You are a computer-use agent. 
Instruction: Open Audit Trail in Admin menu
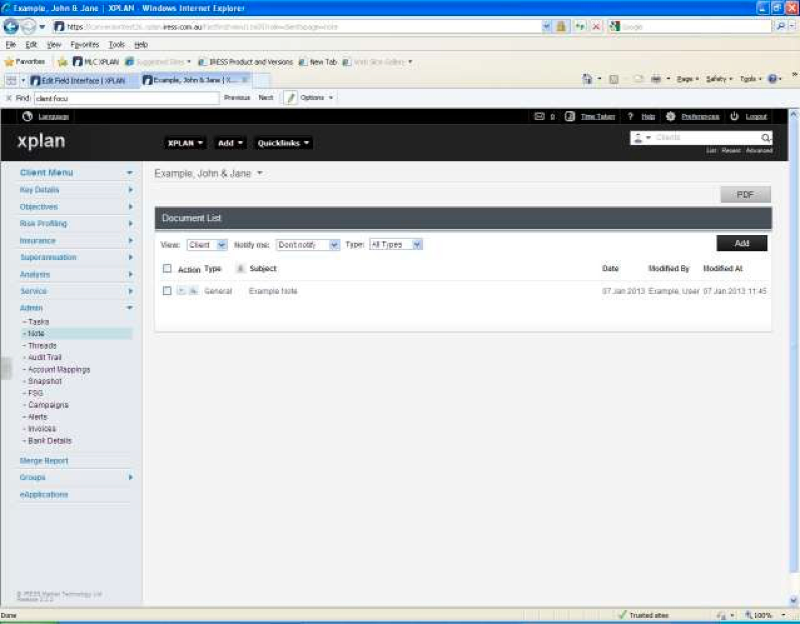coord(45,357)
